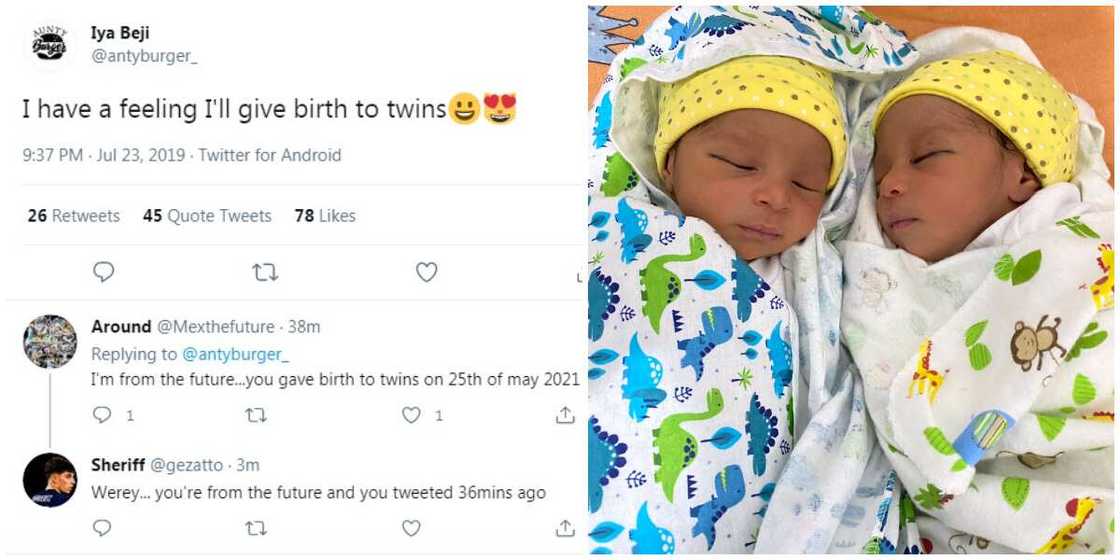Open the 26 Retweets list
Screen dimensions: 1120x560
pyautogui.click(x=73, y=216)
